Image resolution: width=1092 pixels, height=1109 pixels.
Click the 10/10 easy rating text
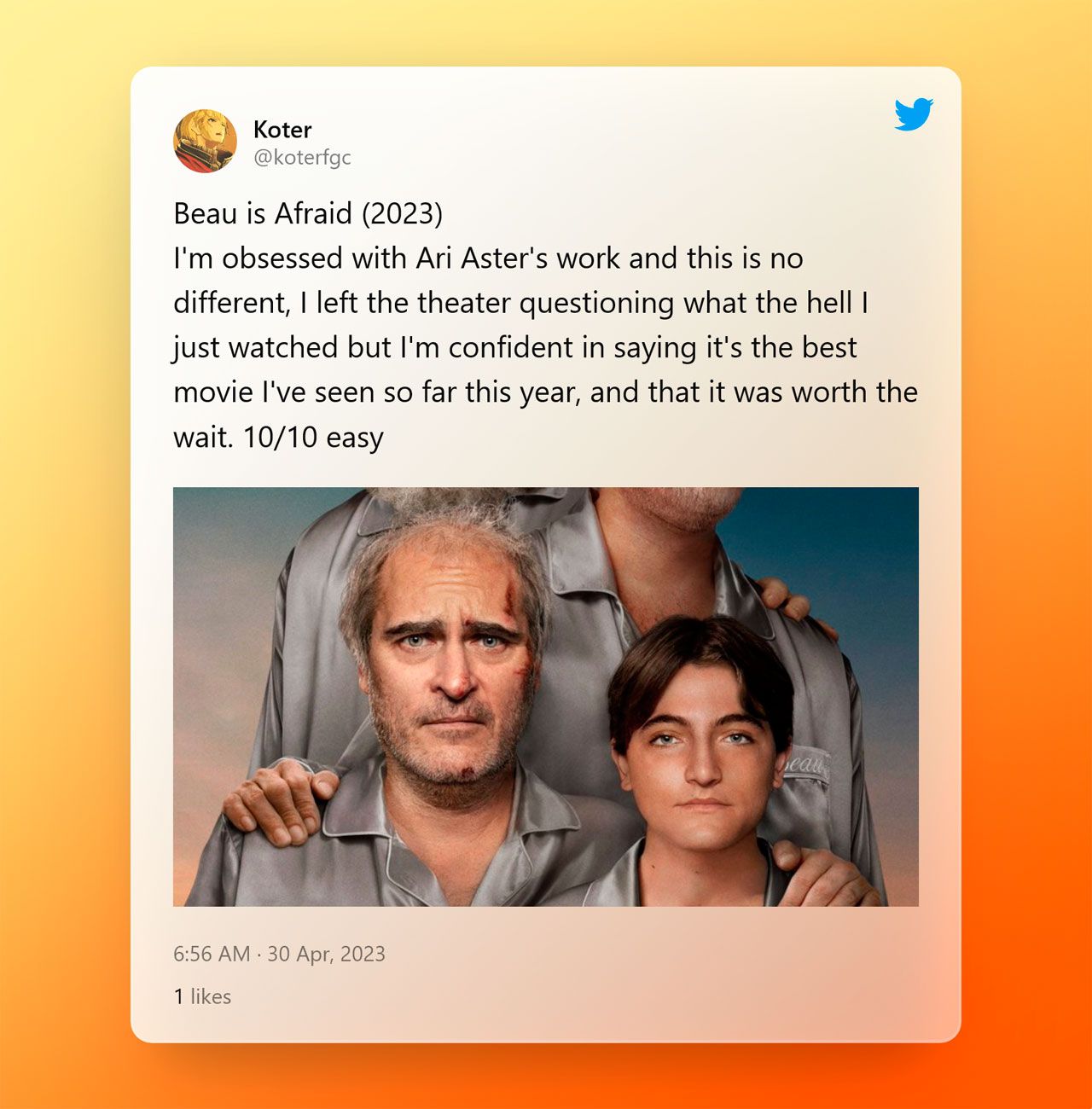pos(313,437)
